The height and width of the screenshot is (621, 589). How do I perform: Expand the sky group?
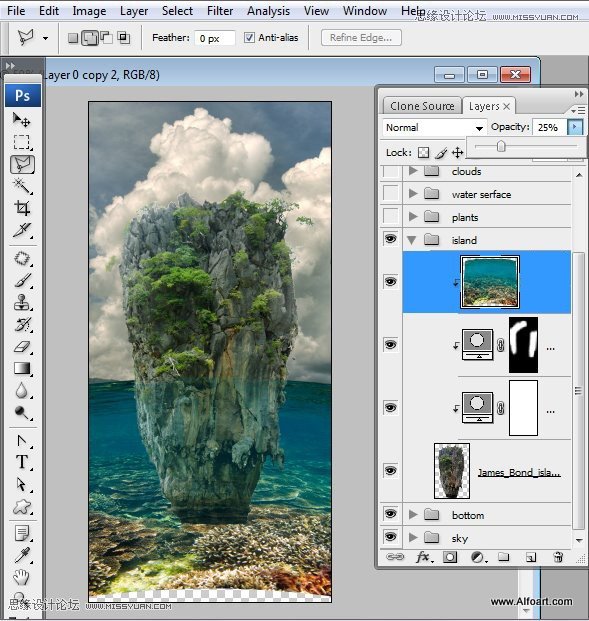pyautogui.click(x=413, y=537)
